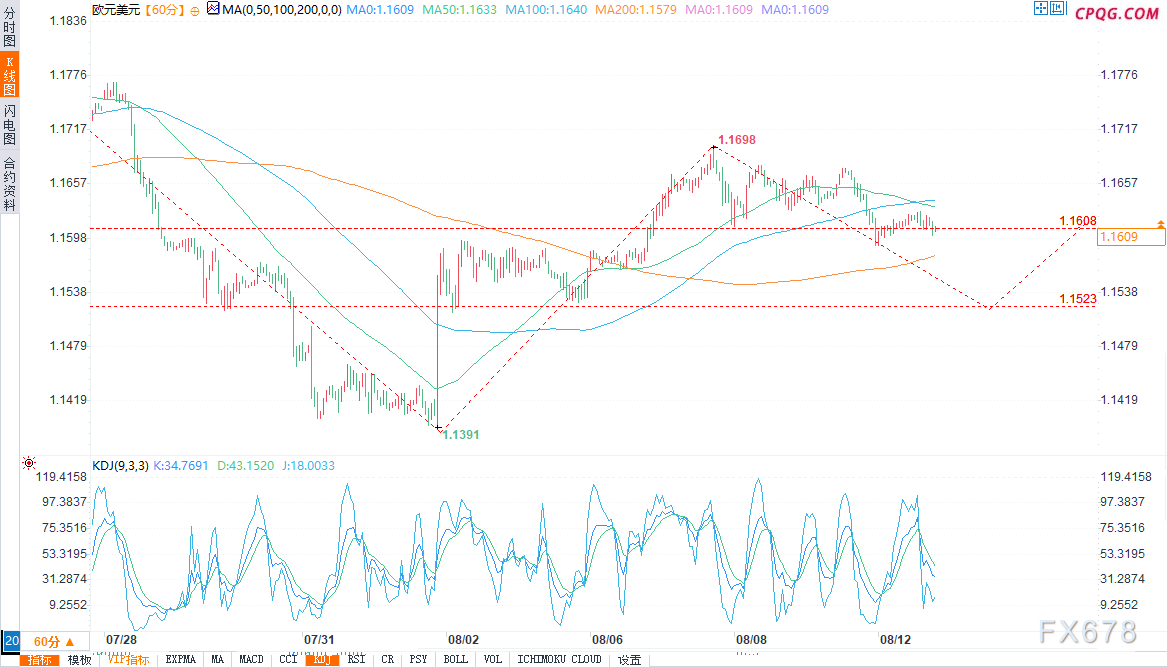The image size is (1167, 667).
Task: Open the 60分 timeframe dropdown
Action: click(53, 641)
